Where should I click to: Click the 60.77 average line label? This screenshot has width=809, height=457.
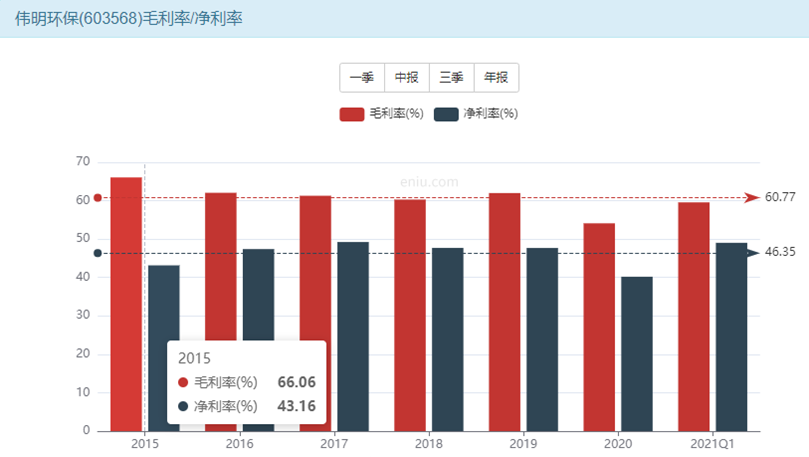[x=780, y=197]
